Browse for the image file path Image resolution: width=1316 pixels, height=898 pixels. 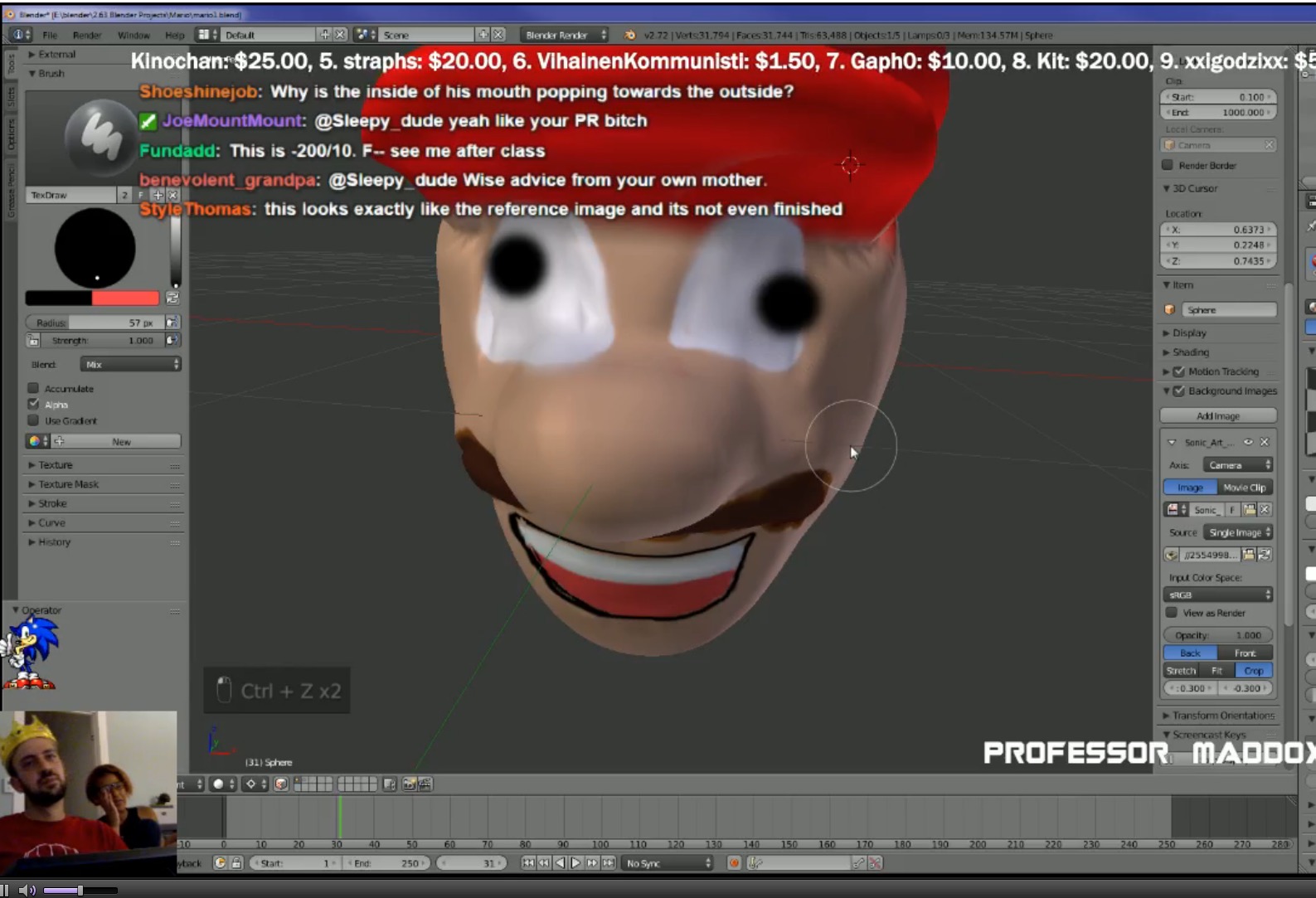[1249, 555]
